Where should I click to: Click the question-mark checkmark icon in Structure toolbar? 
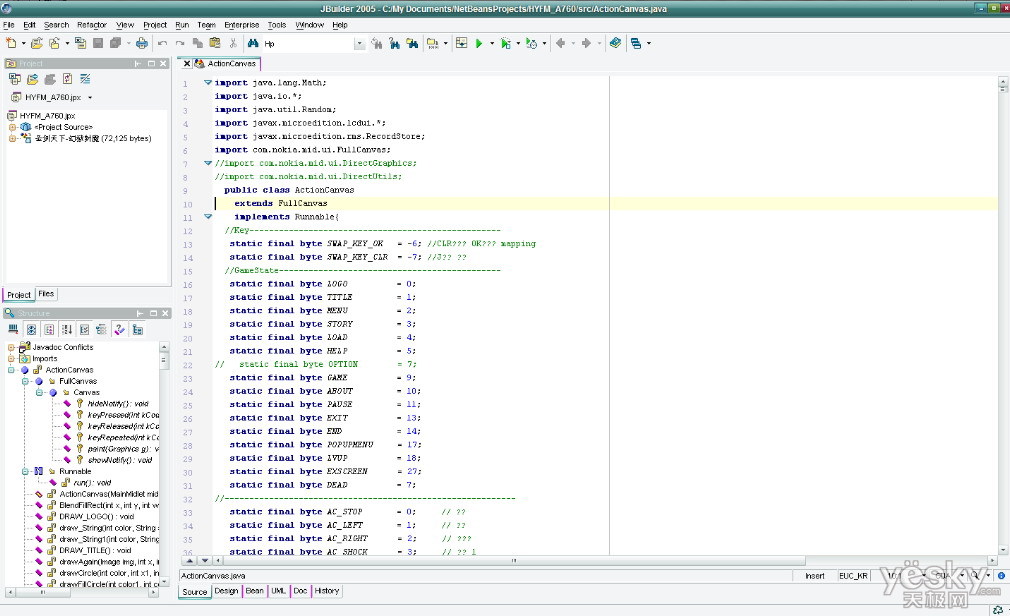[x=119, y=329]
